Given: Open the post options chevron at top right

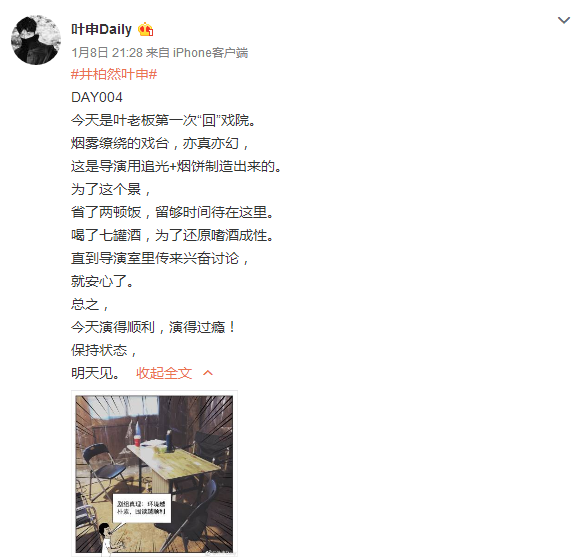Looking at the screenshot, I should tap(563, 20).
